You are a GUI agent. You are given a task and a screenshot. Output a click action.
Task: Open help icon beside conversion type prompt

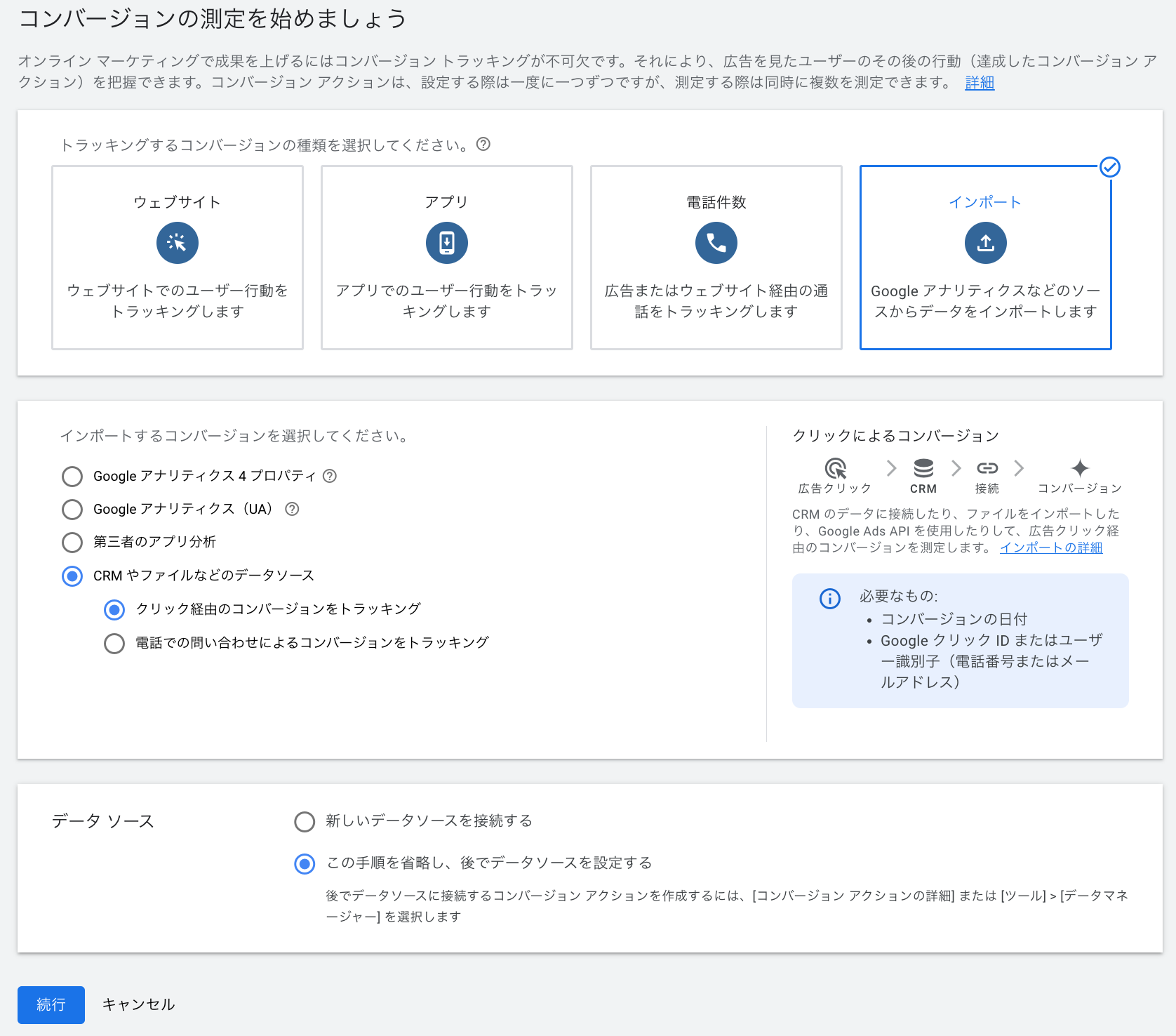point(483,144)
